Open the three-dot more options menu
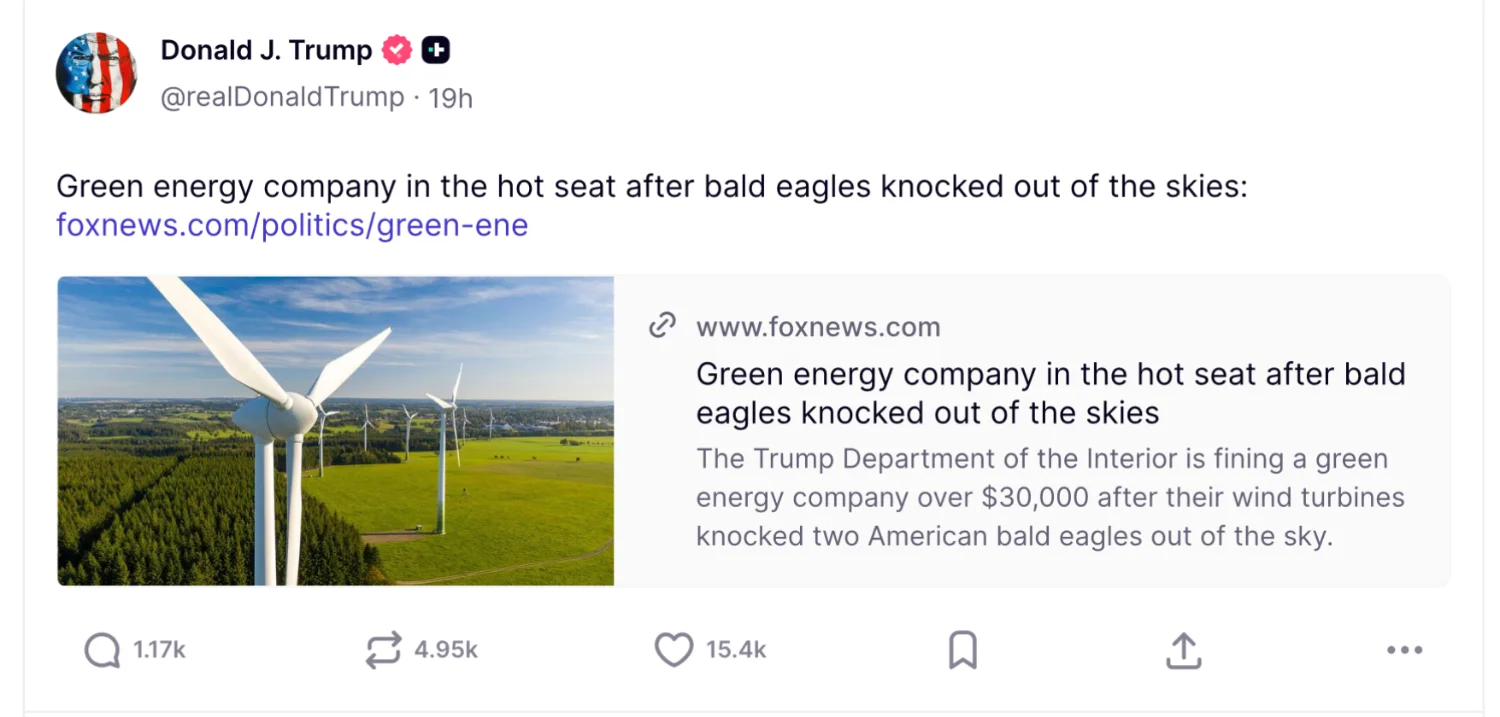The width and height of the screenshot is (1500, 717). pos(1404,650)
